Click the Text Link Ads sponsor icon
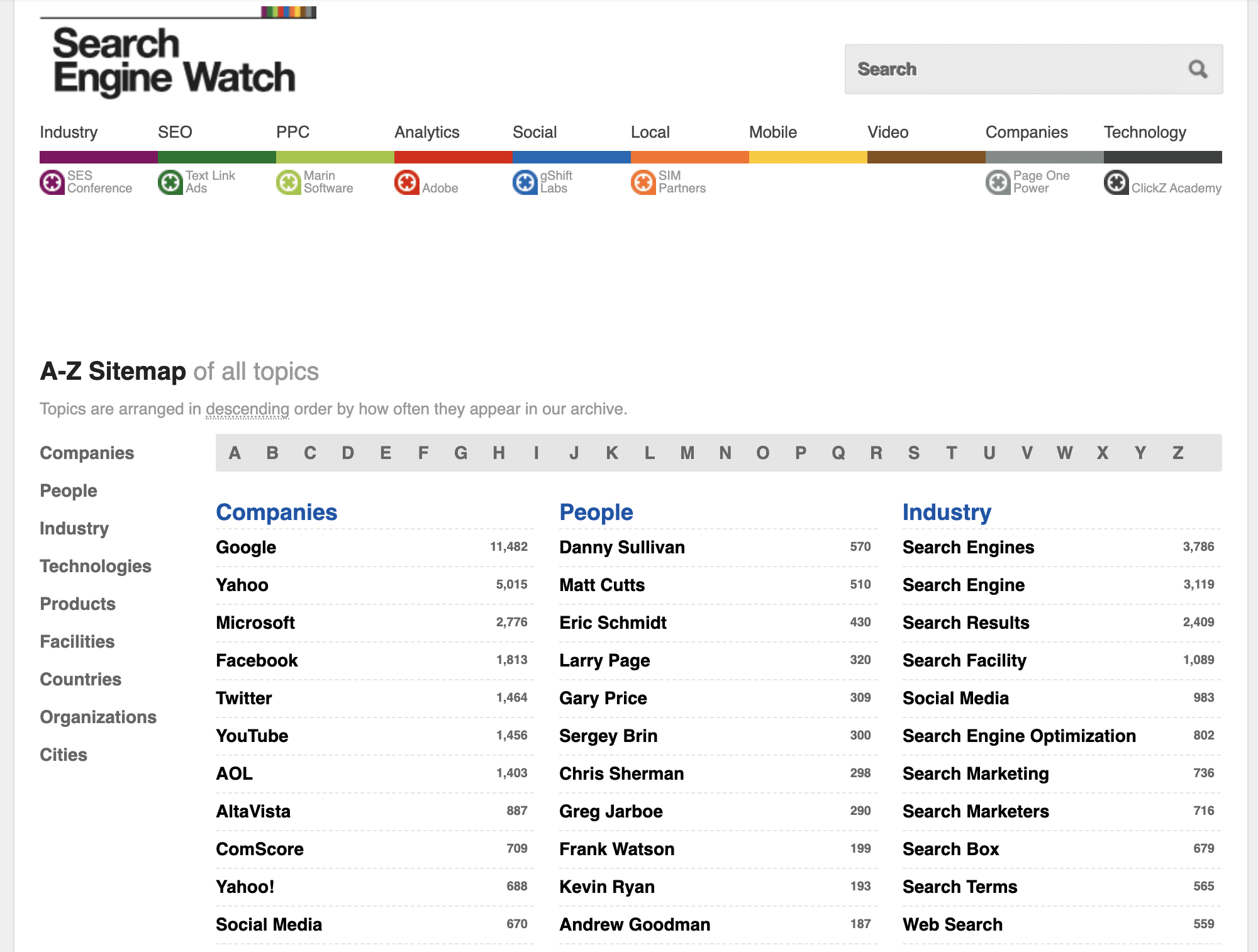 [x=170, y=182]
